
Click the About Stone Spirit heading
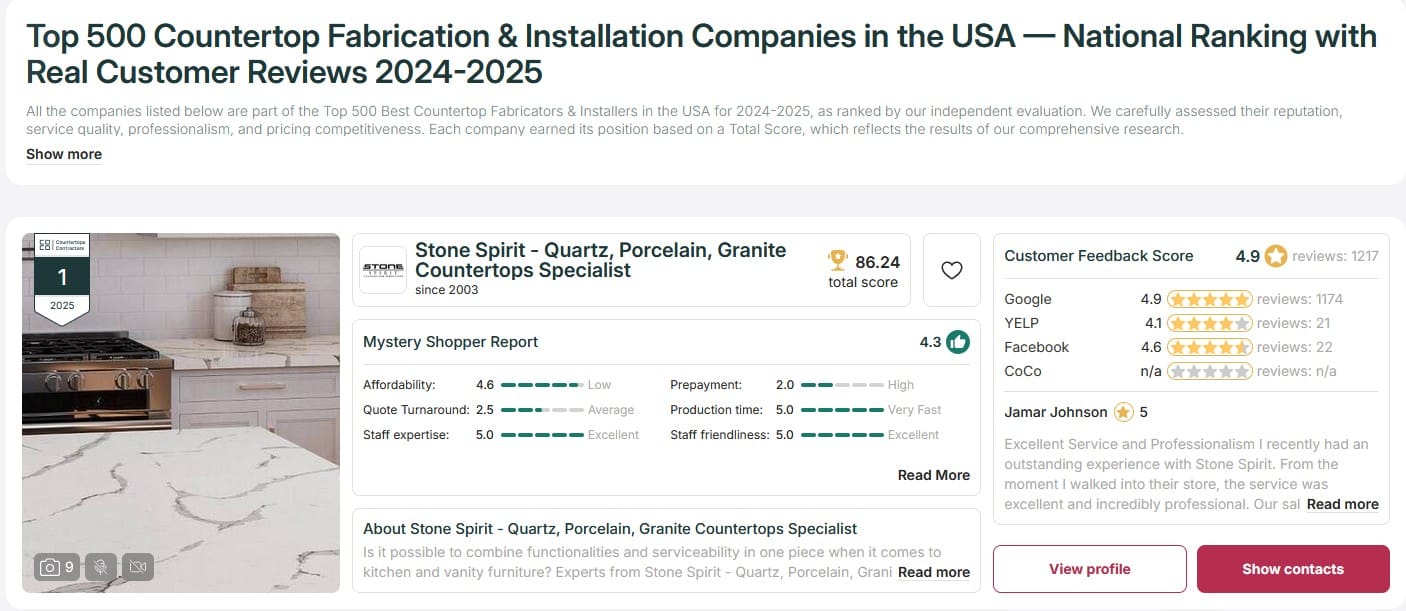point(610,529)
